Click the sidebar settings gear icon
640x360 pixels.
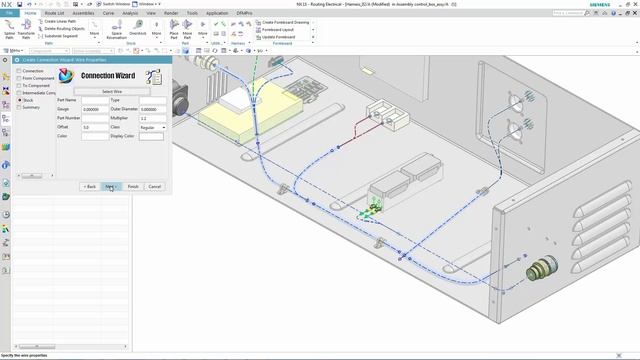click(x=5, y=60)
